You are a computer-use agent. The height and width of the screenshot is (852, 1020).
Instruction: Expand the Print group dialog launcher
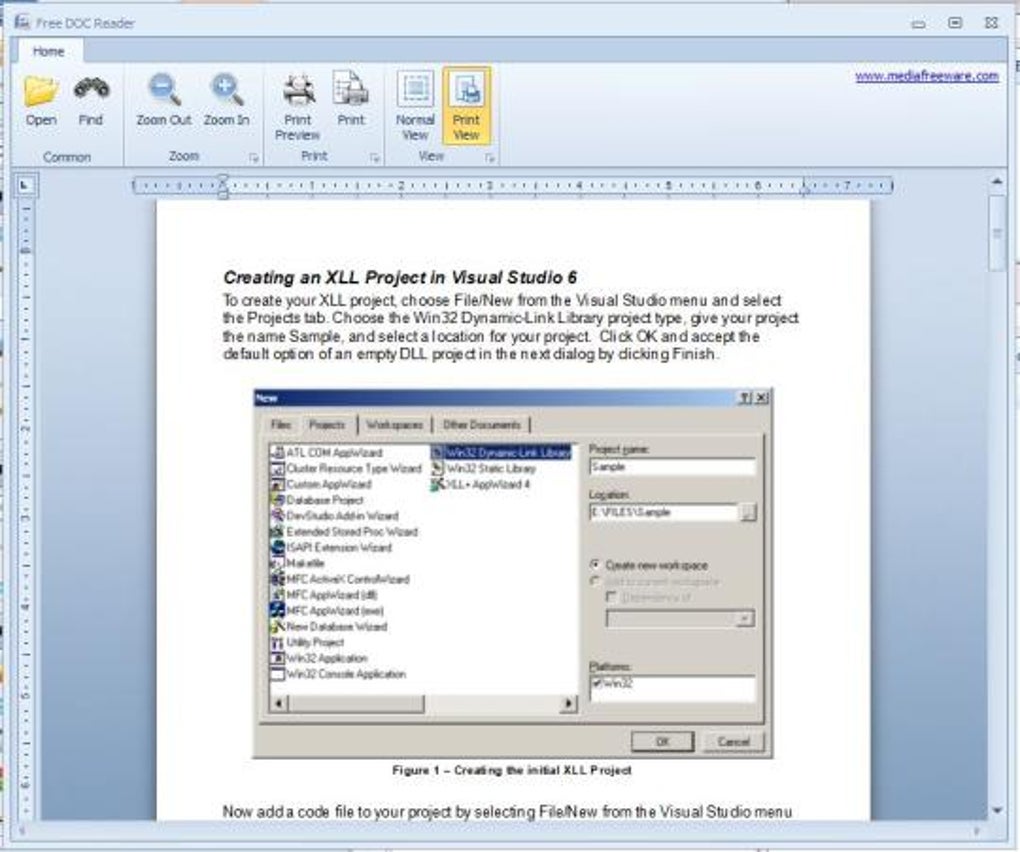[x=374, y=157]
